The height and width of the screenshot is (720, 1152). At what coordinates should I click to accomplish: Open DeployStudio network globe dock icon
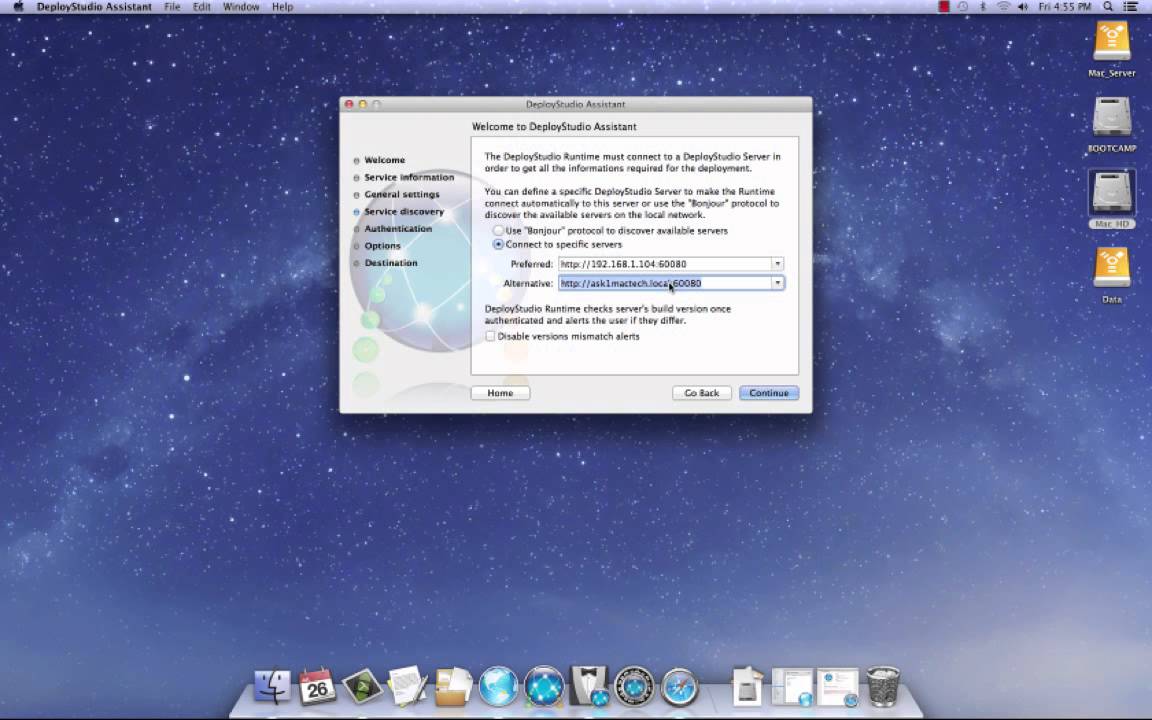point(544,686)
